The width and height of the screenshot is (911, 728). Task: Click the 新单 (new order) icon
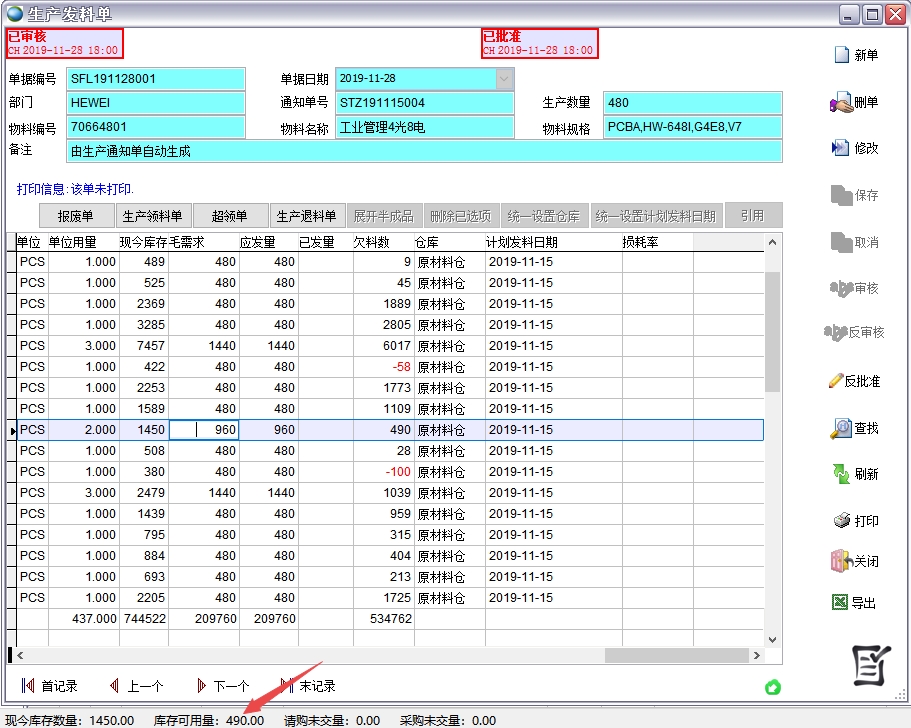pos(842,55)
